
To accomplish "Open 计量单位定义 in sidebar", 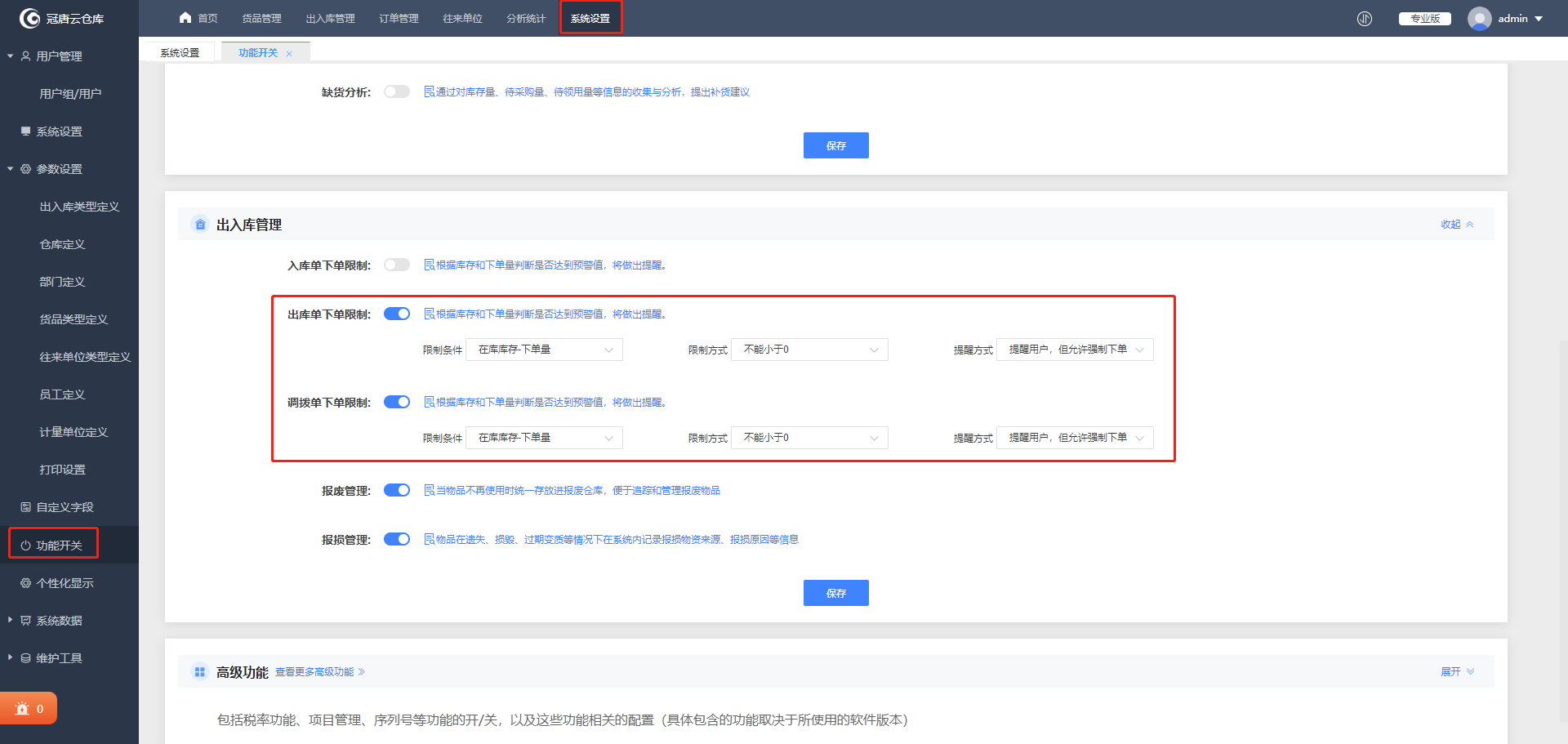I will [73, 432].
